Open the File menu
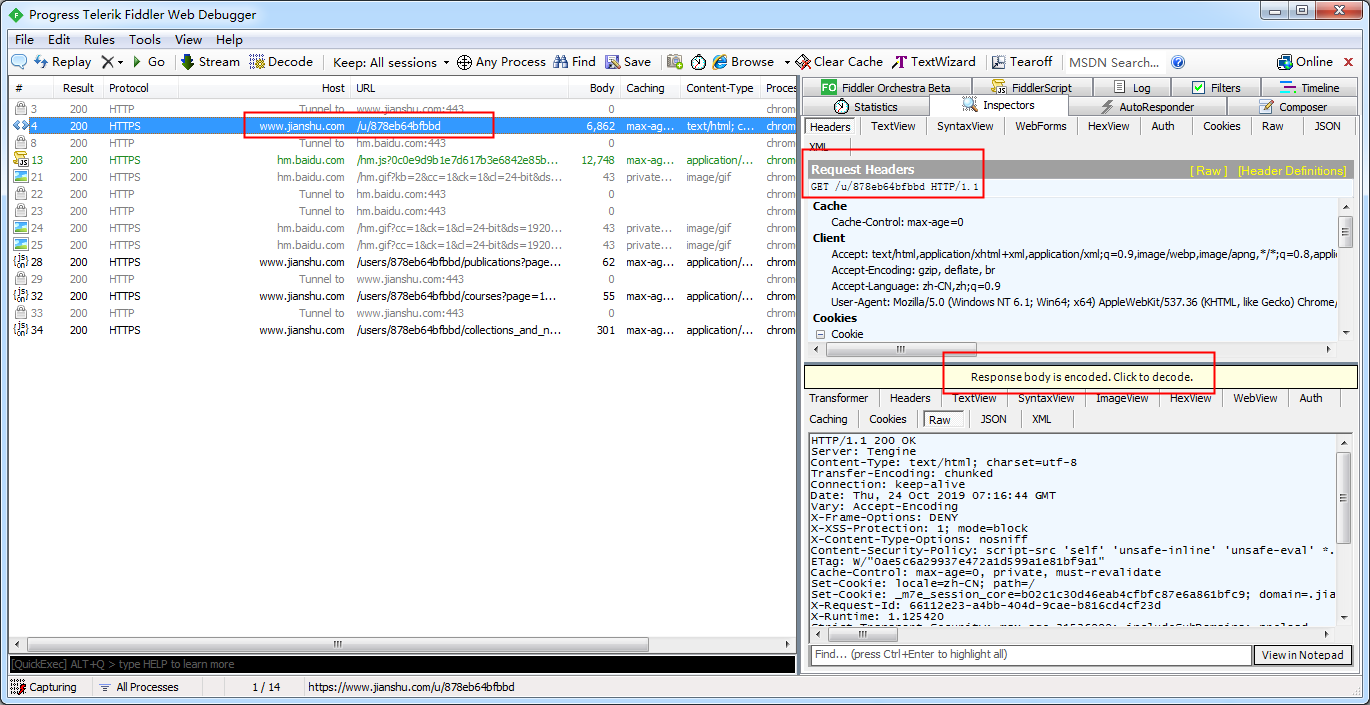 point(24,39)
